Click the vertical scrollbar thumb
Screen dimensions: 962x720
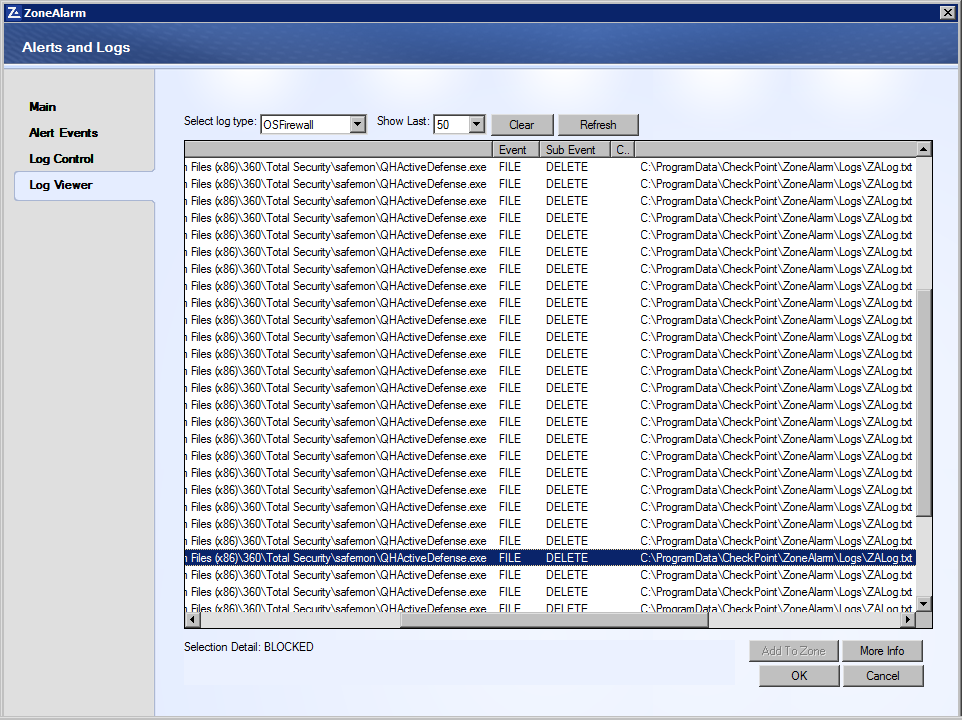[x=924, y=402]
